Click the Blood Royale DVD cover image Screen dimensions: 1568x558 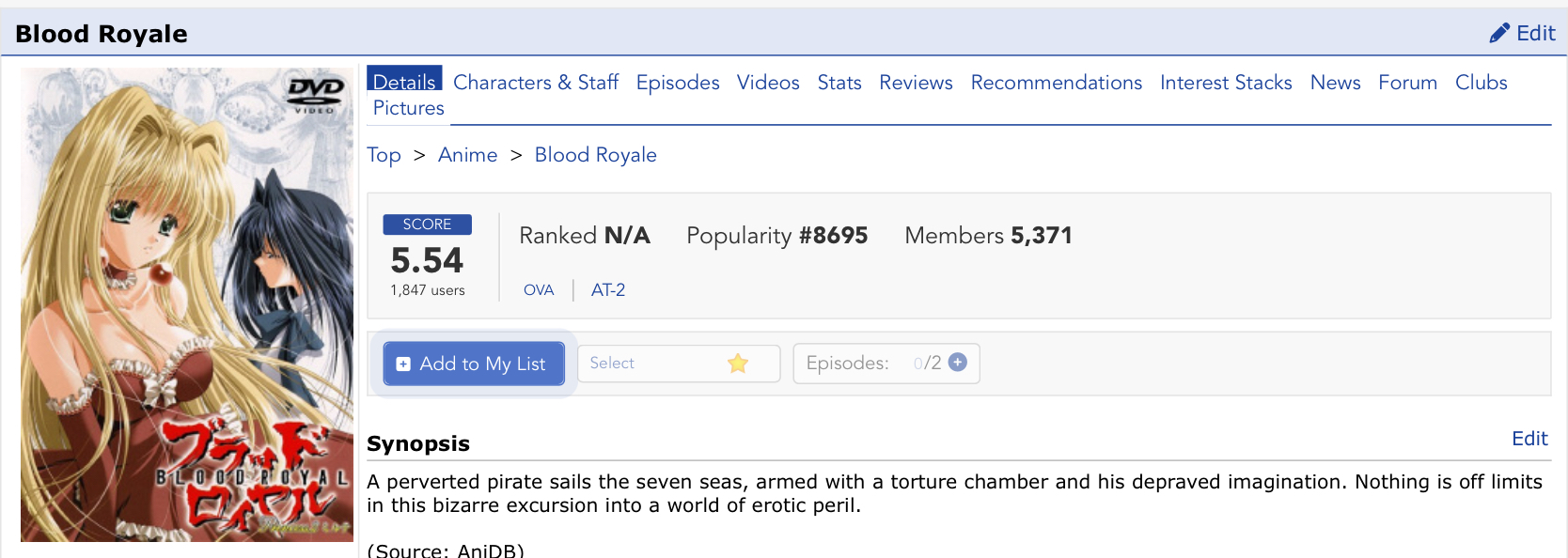[x=187, y=304]
